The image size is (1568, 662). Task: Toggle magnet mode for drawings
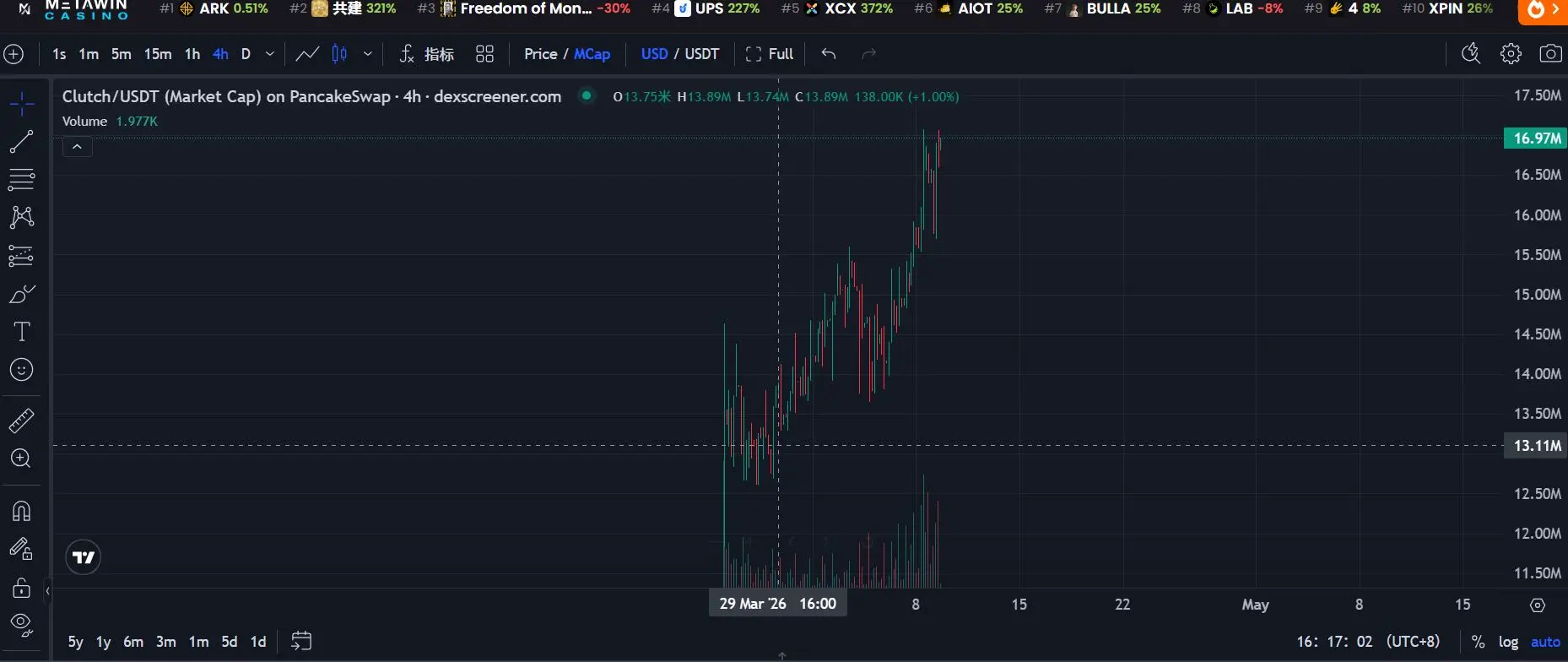pyautogui.click(x=22, y=511)
